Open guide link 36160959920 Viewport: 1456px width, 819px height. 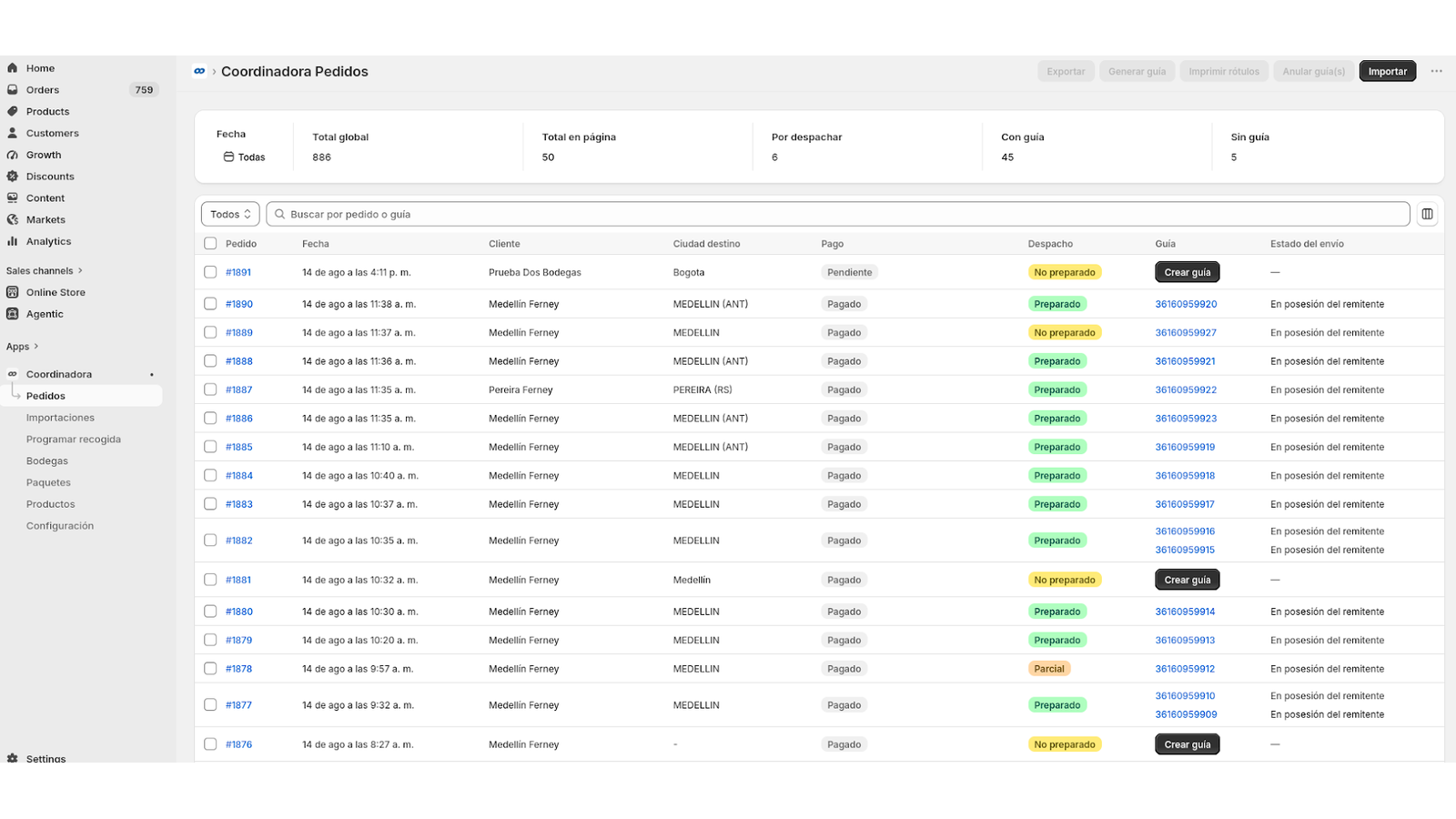(x=1186, y=304)
